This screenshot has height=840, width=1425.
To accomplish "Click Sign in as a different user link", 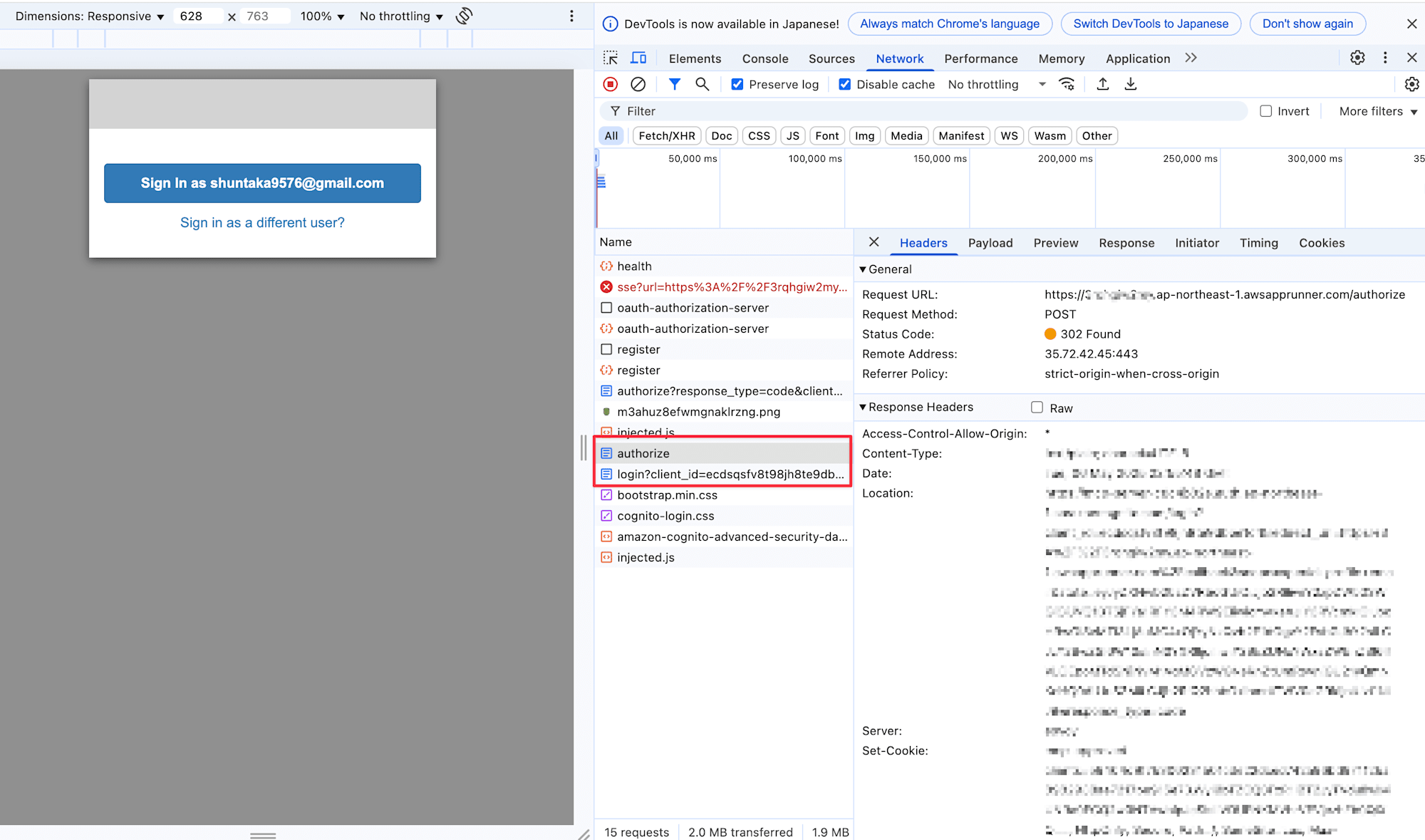I will point(262,222).
